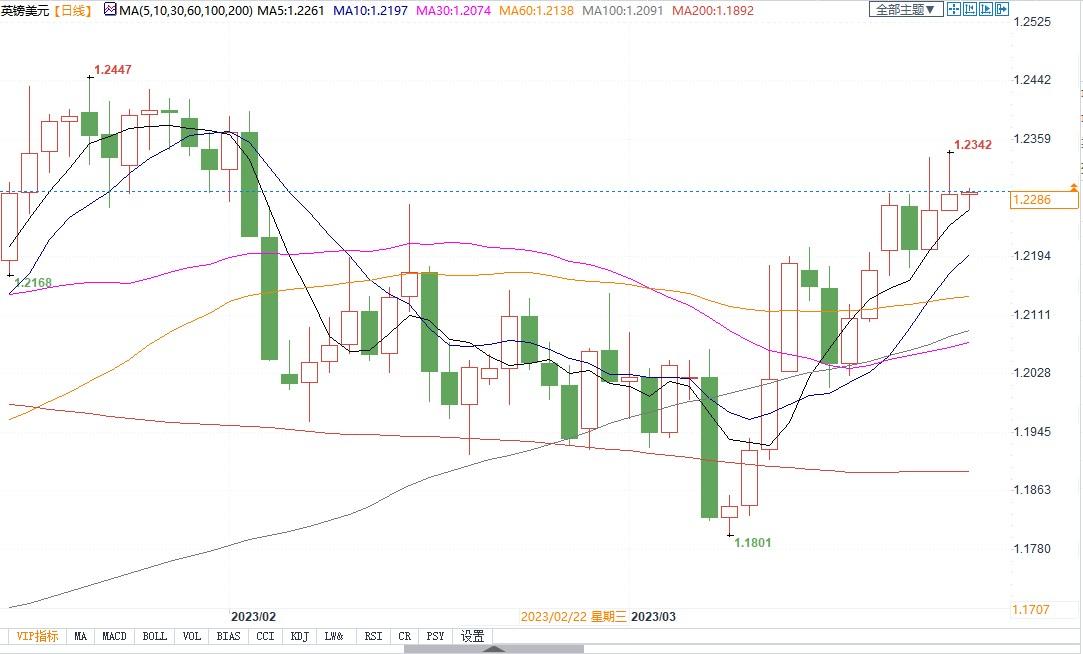Switch to the BOLL indicator tab
The width and height of the screenshot is (1083, 654).
pos(155,636)
